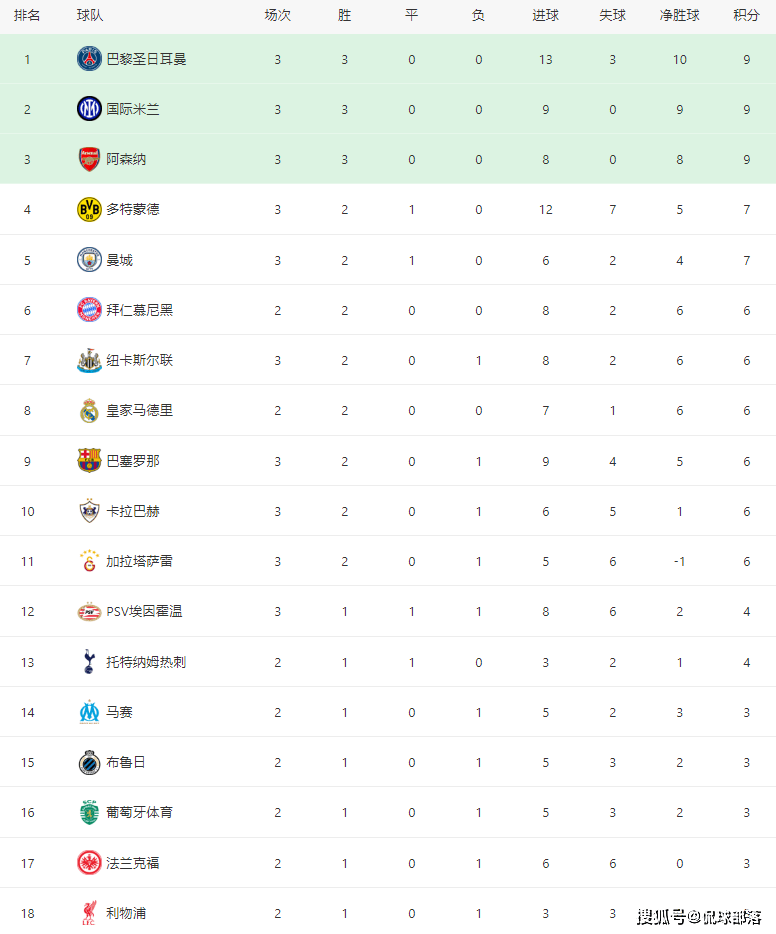
Task: Click the Paris Saint-Germain club crest
Action: click(90, 59)
